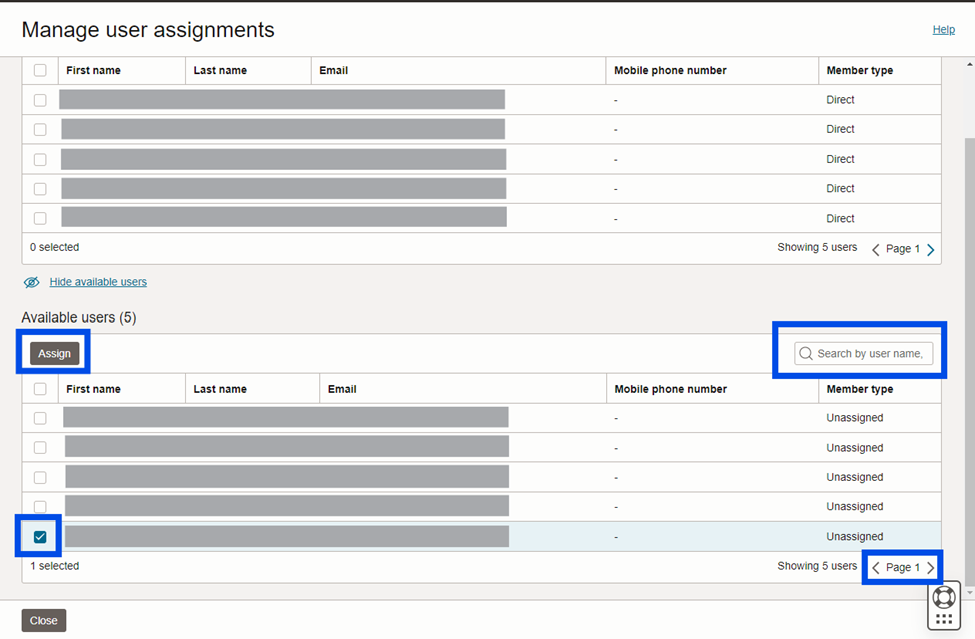Click the magnifier icon in search box
Screen dimensions: 975x639
point(806,354)
